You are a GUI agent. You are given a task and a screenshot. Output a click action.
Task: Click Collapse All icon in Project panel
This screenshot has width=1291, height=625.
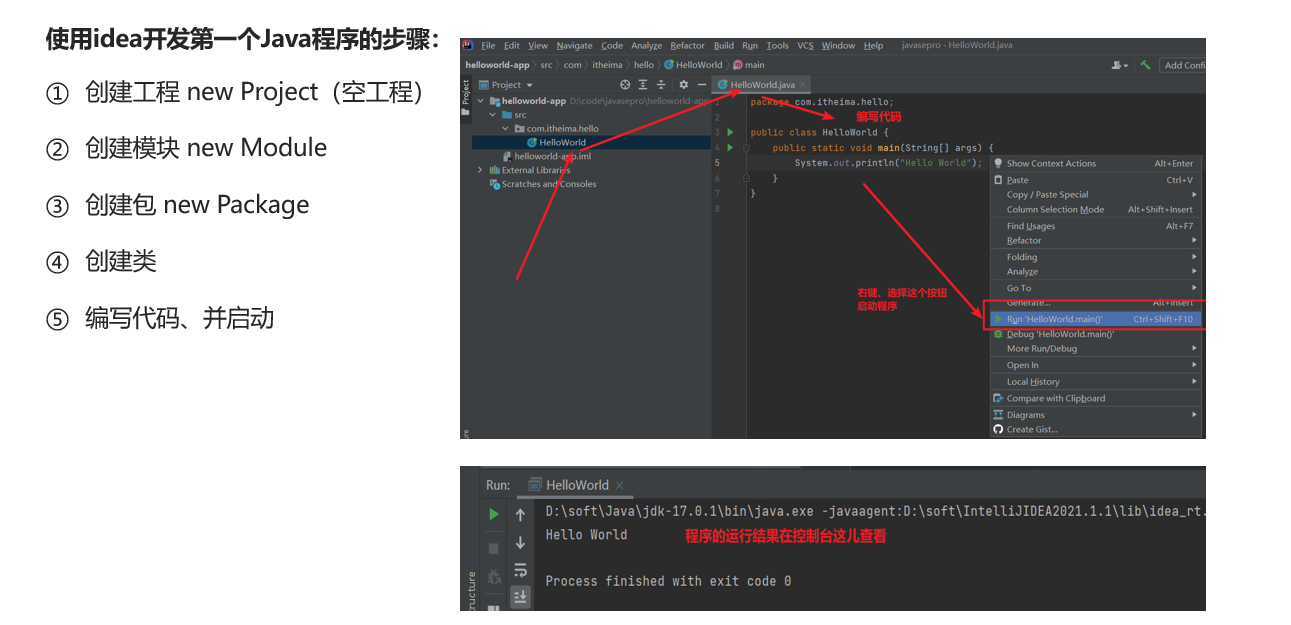click(661, 85)
